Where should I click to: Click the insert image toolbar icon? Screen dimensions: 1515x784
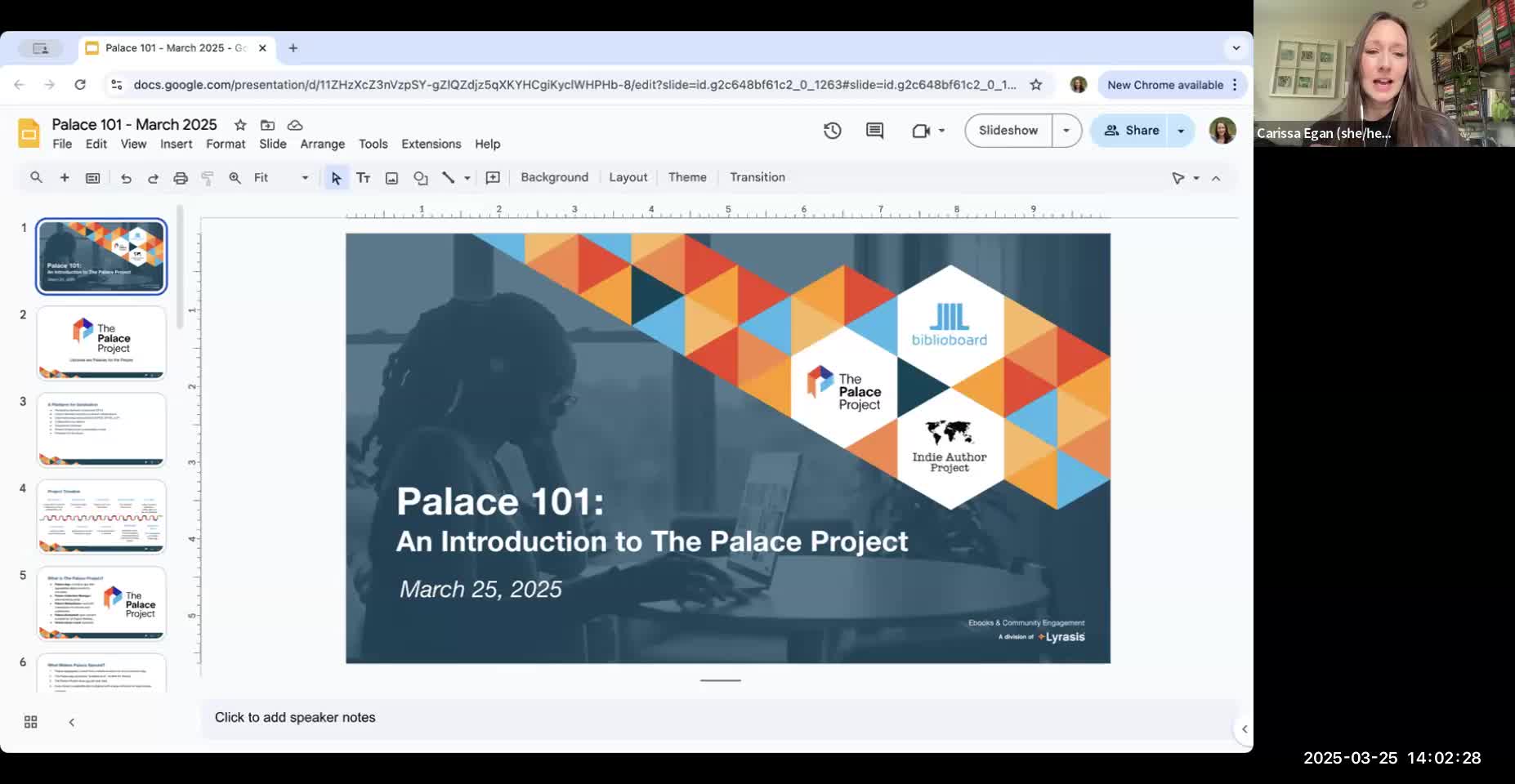[391, 178]
